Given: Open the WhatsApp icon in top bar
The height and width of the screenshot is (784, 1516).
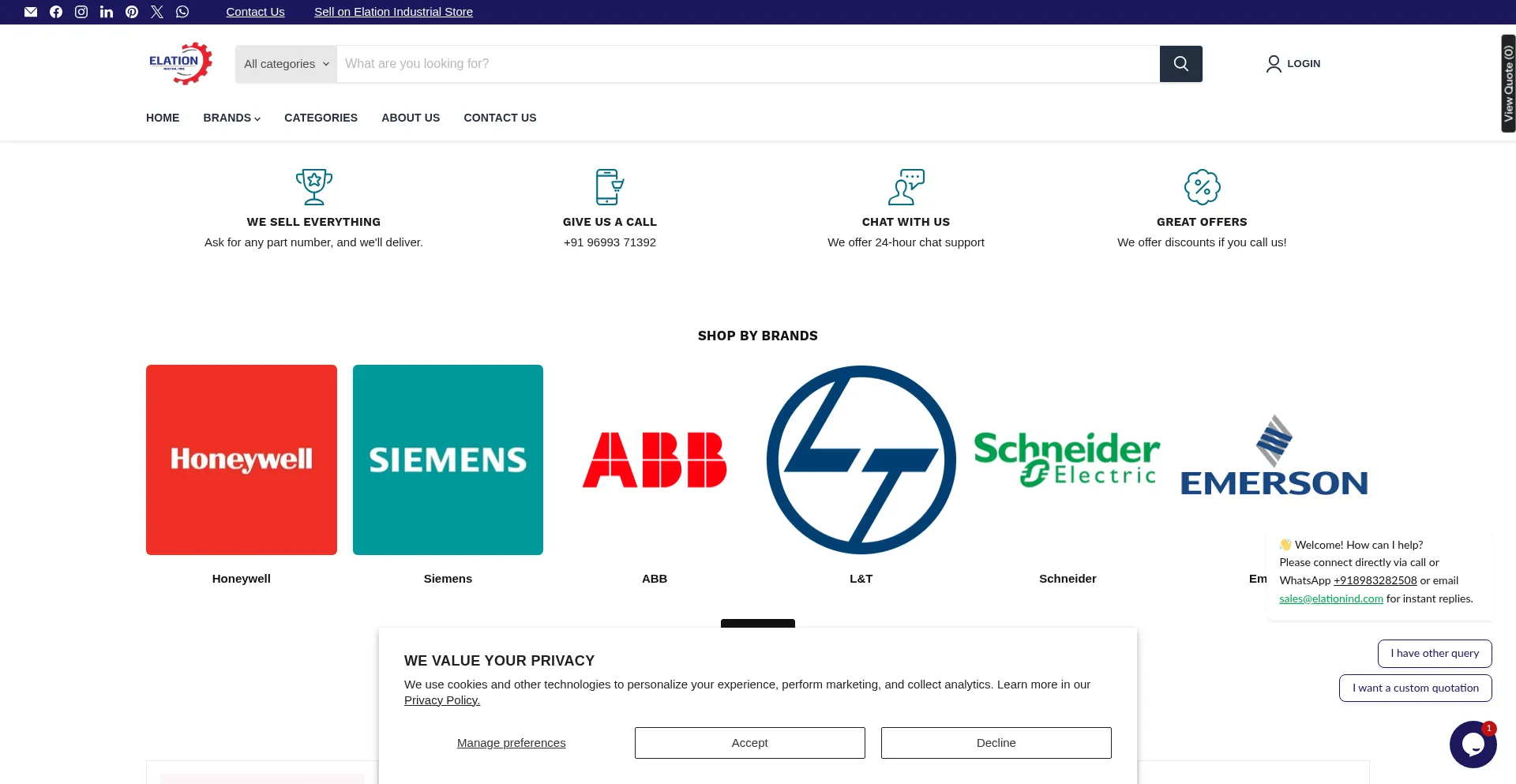Looking at the screenshot, I should pos(182,12).
